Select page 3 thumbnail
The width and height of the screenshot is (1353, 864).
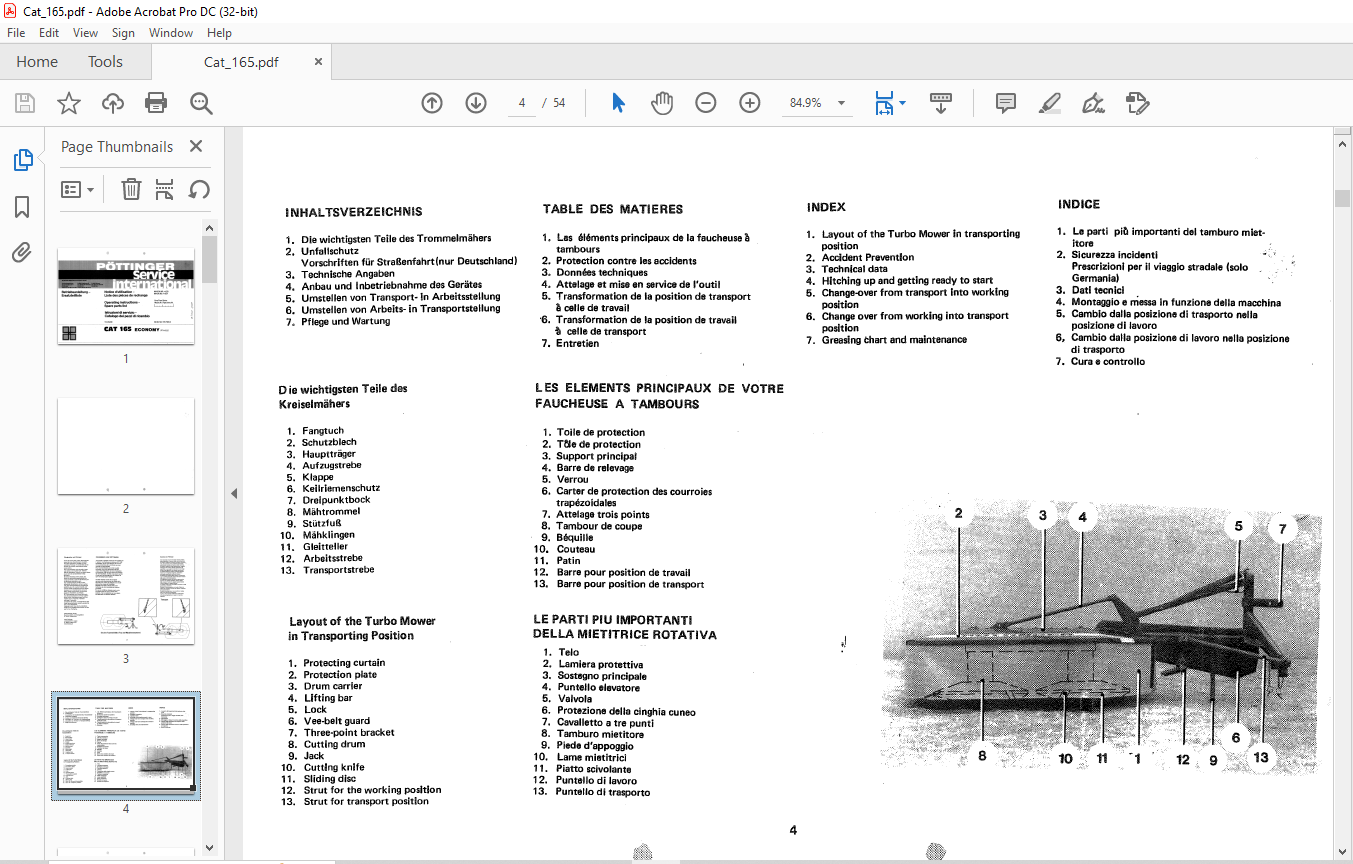click(126, 596)
